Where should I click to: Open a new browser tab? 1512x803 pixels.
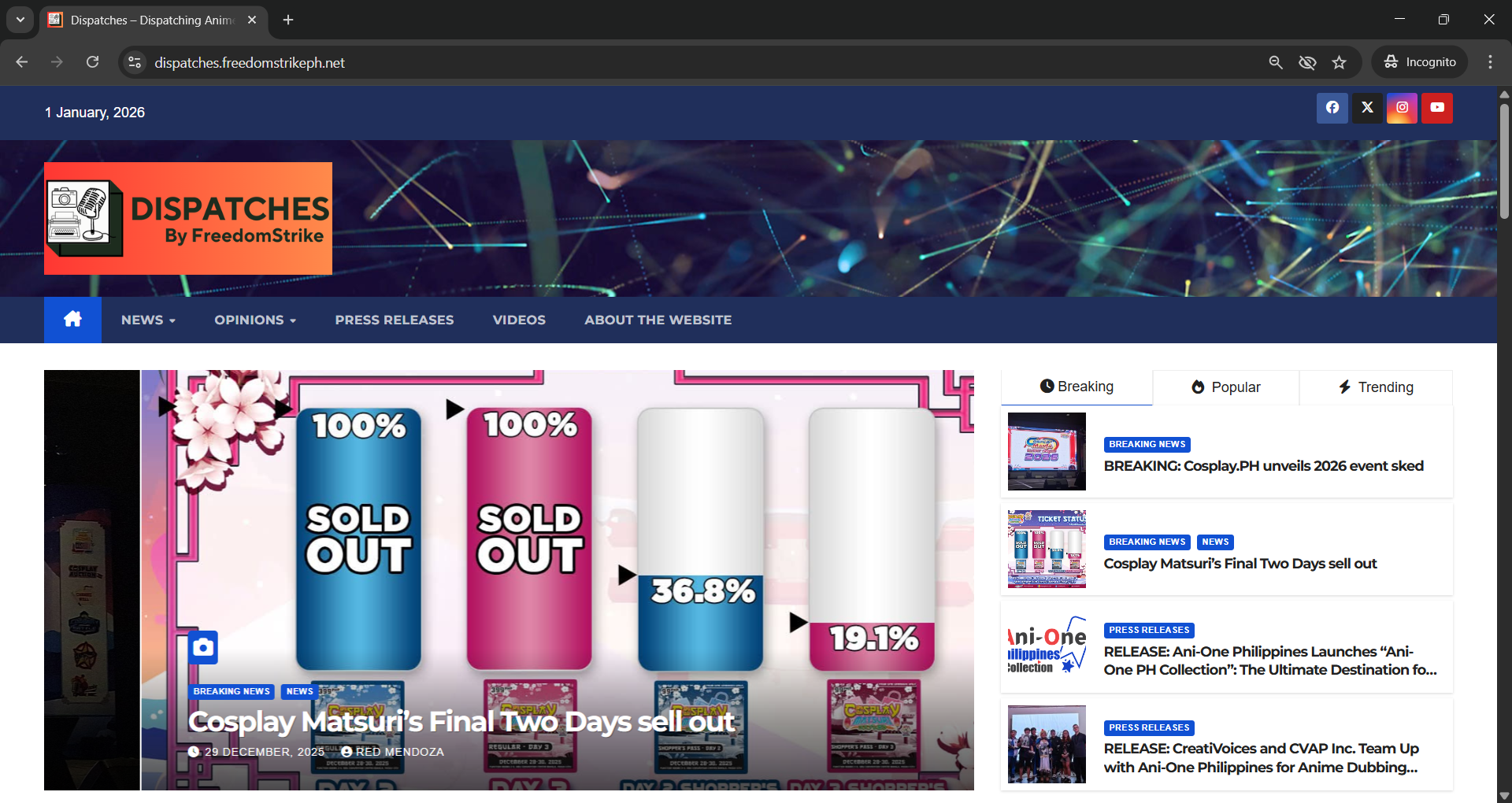pyautogui.click(x=288, y=20)
